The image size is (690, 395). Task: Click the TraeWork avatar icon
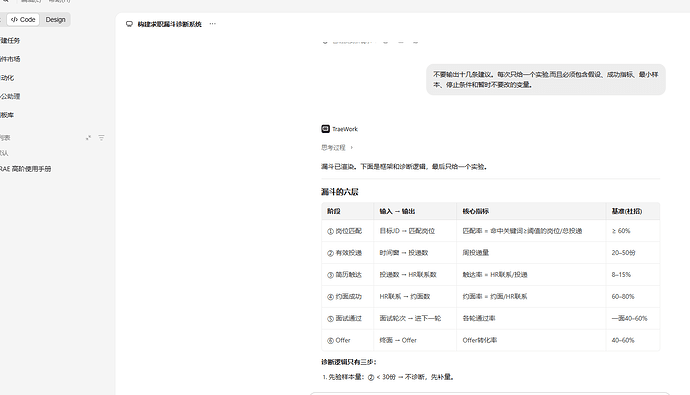pyautogui.click(x=326, y=129)
